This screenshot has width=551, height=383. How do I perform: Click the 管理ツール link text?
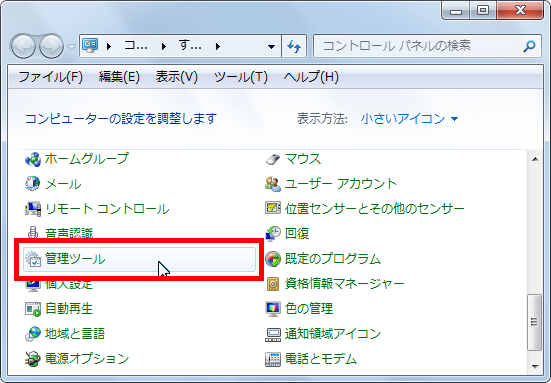coord(75,259)
